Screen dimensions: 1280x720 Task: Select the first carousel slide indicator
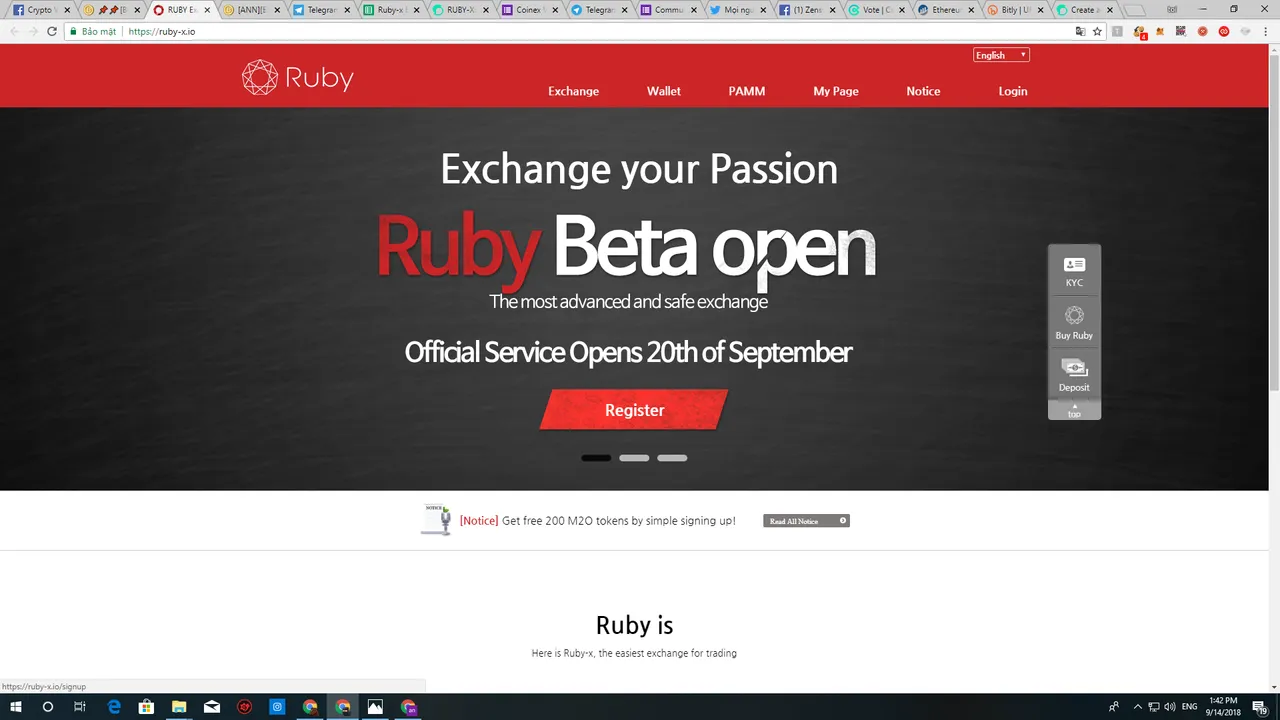(x=596, y=458)
